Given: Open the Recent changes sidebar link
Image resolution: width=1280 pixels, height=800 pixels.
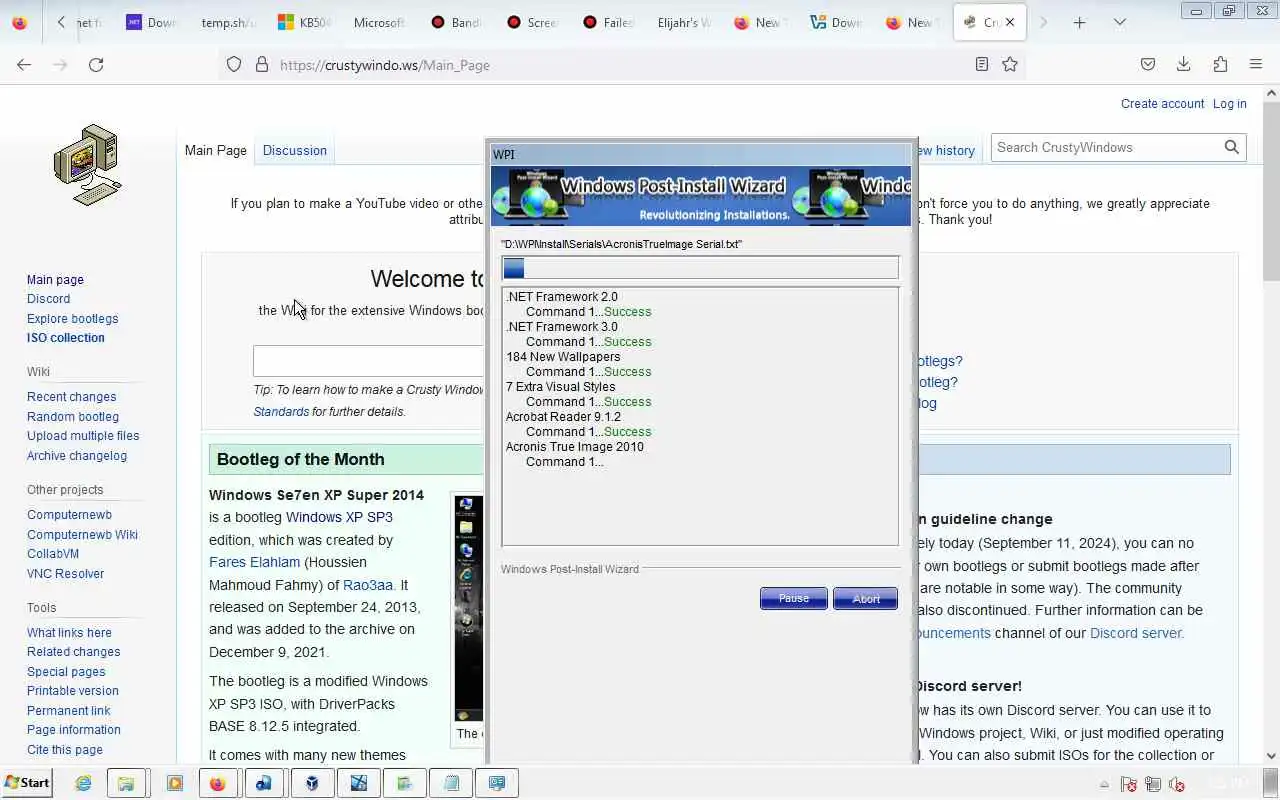Looking at the screenshot, I should pos(71,397).
